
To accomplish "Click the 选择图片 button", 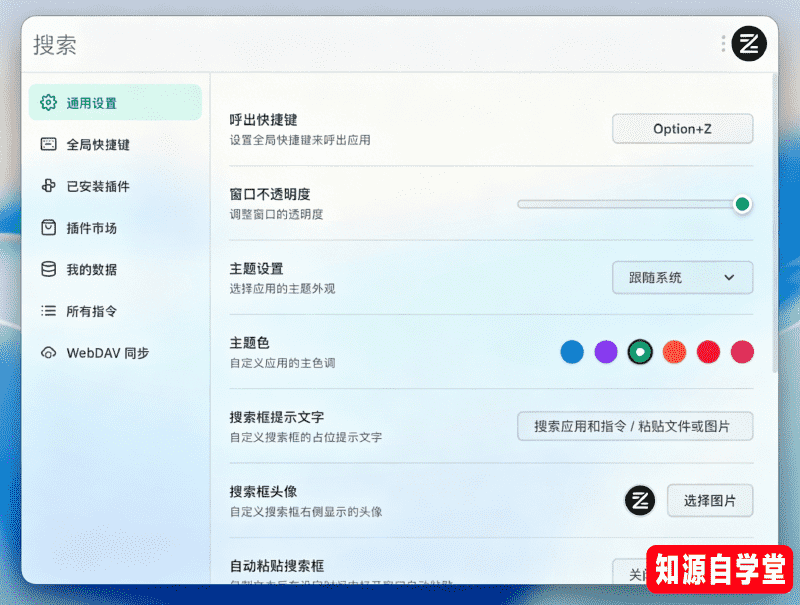I will pos(710,500).
